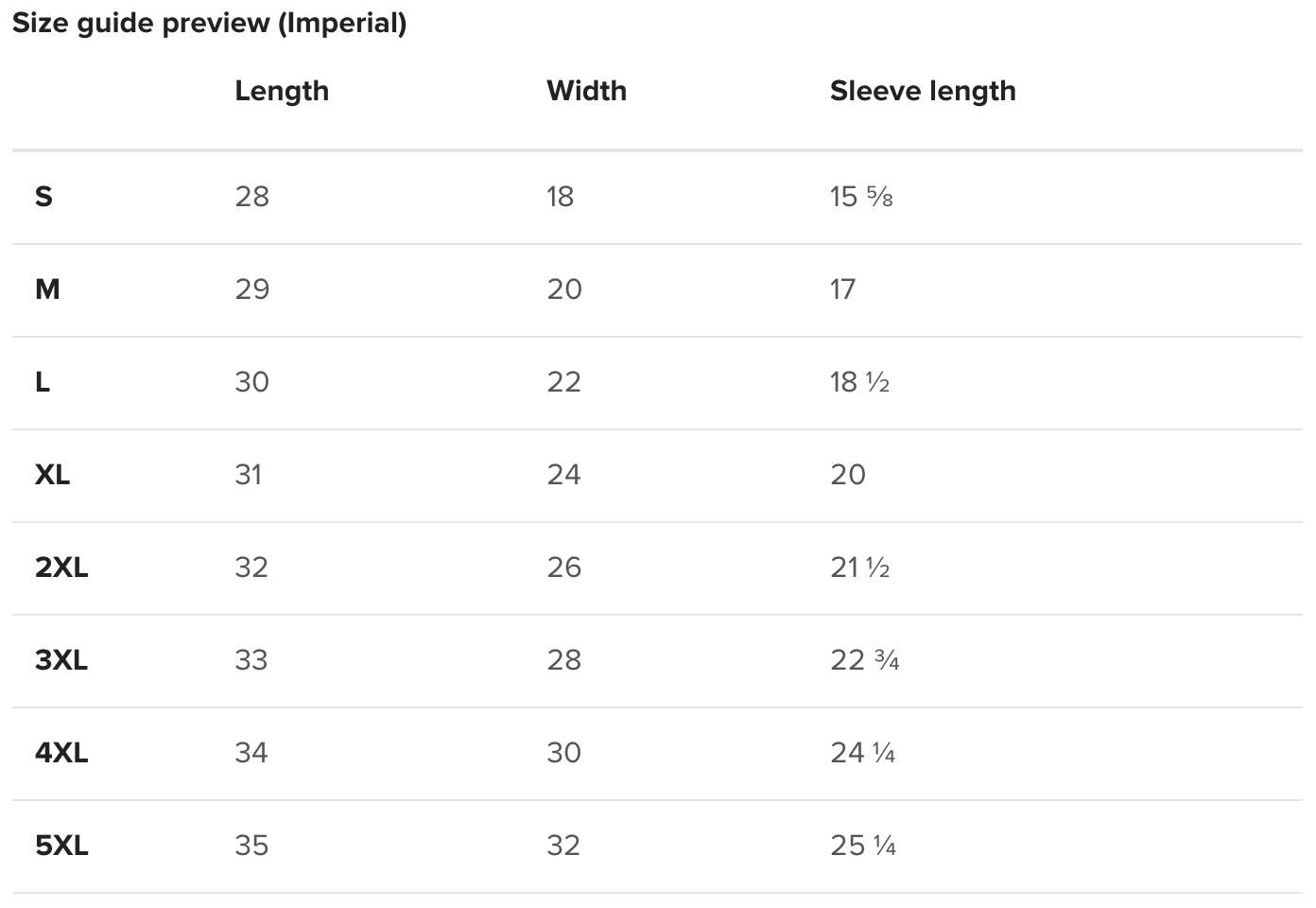
Task: Click the width value 26 for 2XL
Action: click(x=564, y=567)
